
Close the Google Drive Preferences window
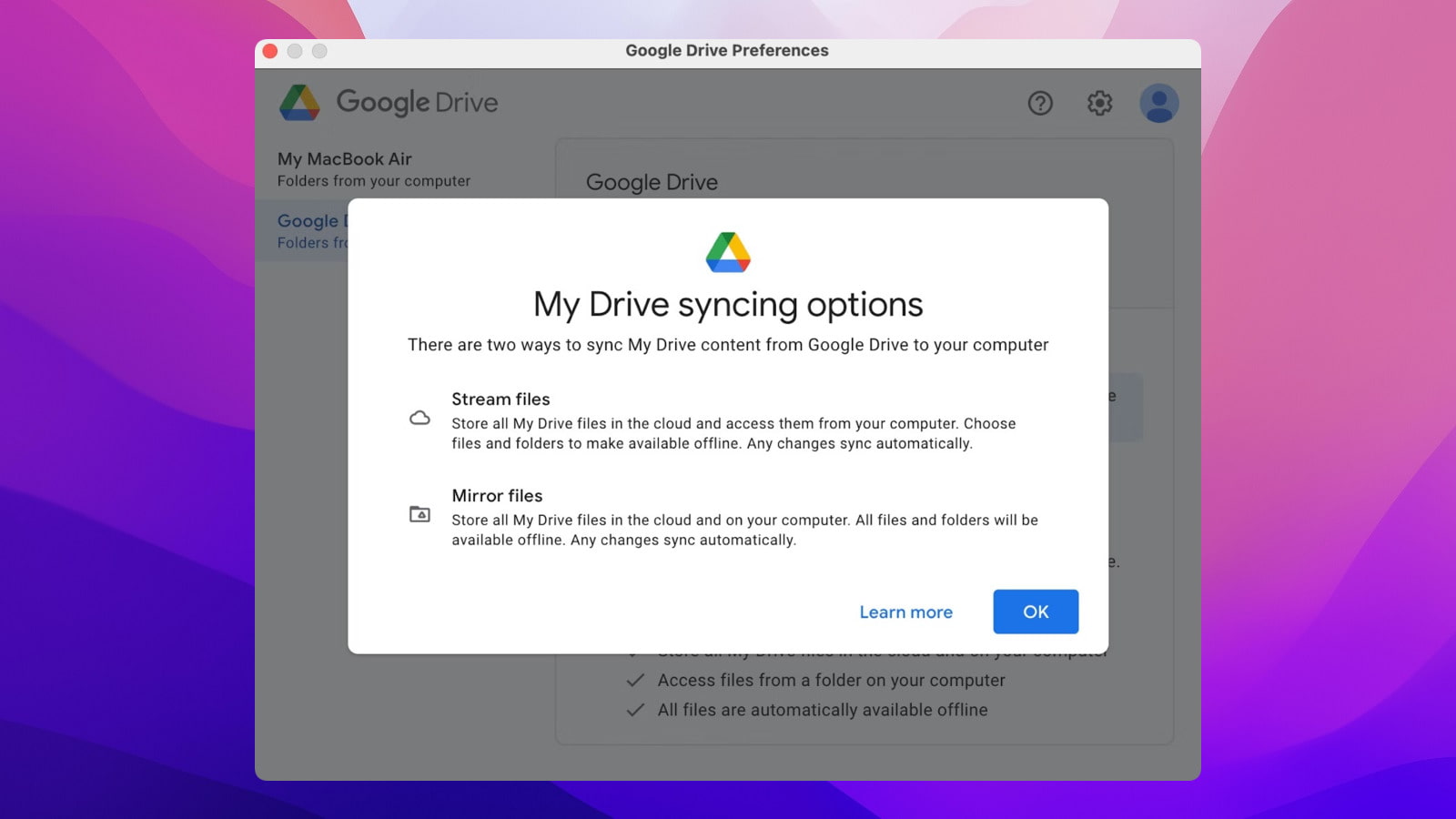point(270,51)
